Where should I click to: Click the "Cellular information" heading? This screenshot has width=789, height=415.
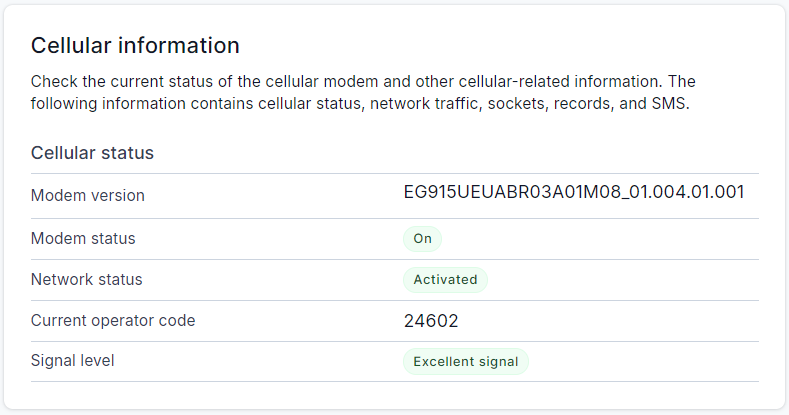[x=135, y=46]
